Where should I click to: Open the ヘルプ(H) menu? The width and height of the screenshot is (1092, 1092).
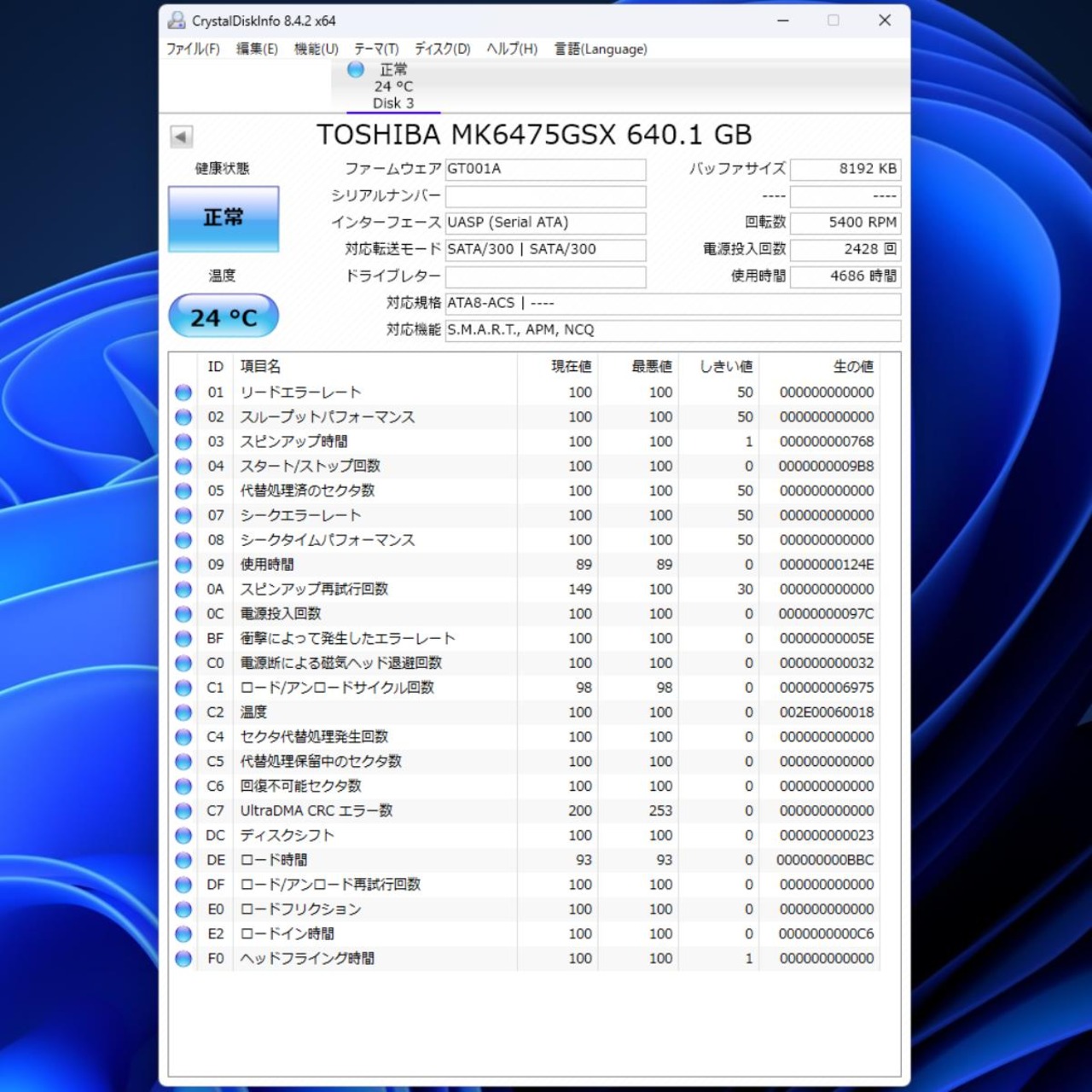point(512,49)
